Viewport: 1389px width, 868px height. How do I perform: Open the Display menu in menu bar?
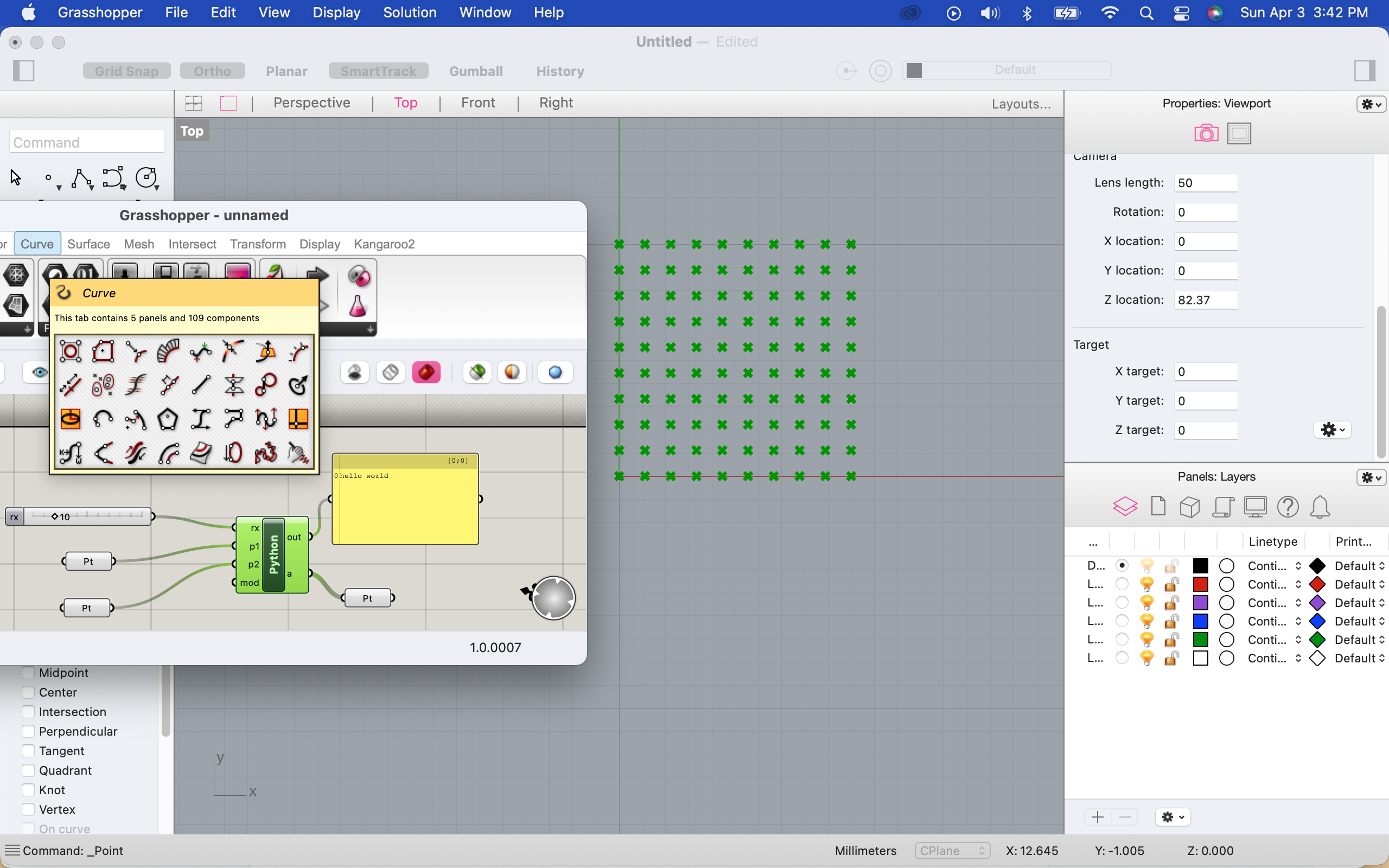pyautogui.click(x=336, y=12)
